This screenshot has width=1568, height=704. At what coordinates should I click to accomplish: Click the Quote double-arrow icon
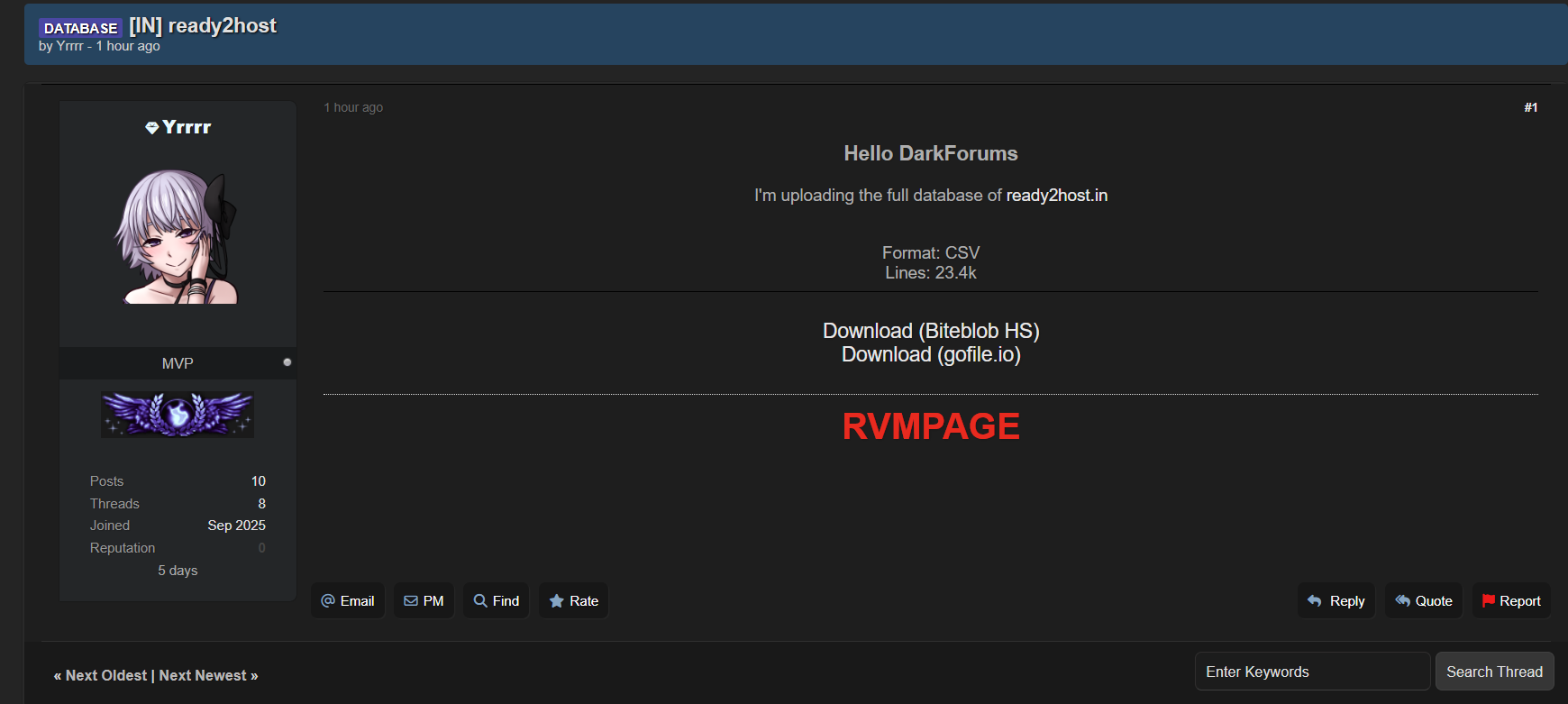click(x=1402, y=600)
